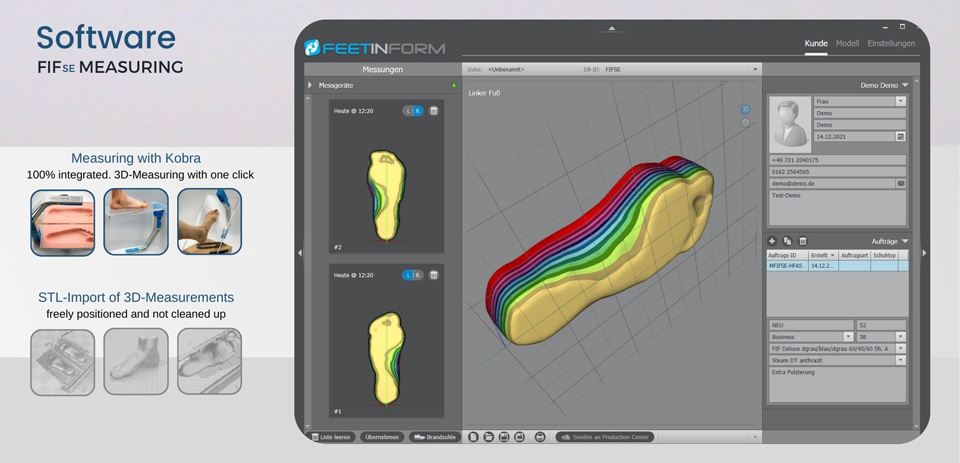
Task: Collapse the left panel with side arrow
Action: click(x=299, y=252)
